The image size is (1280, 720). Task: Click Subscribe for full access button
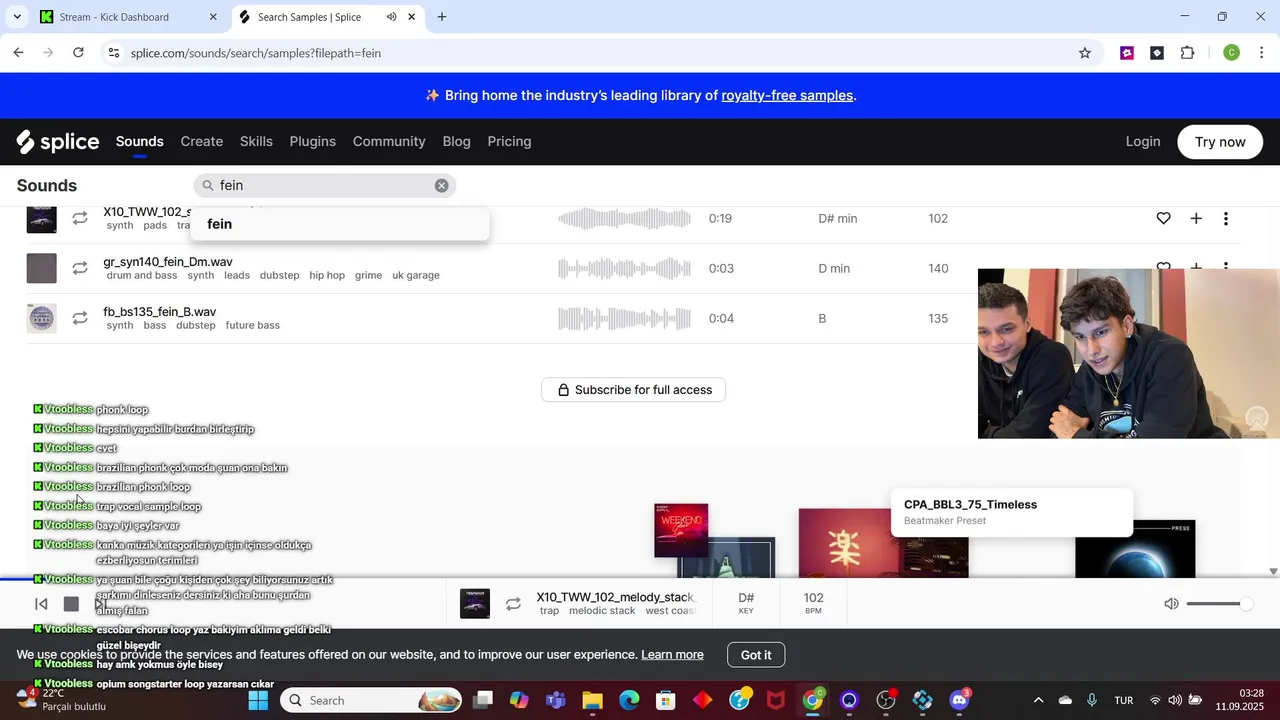pos(633,390)
